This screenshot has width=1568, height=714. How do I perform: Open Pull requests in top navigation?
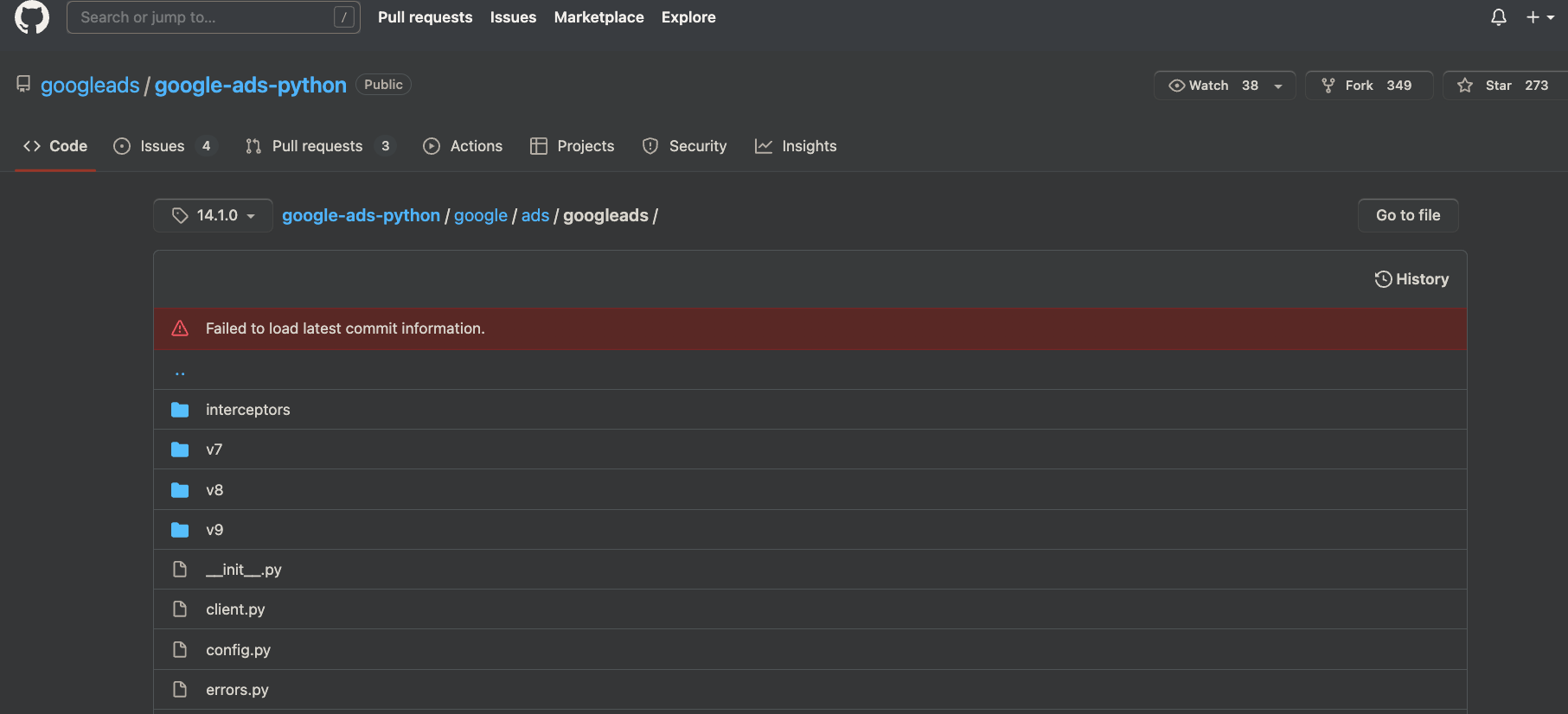click(426, 17)
